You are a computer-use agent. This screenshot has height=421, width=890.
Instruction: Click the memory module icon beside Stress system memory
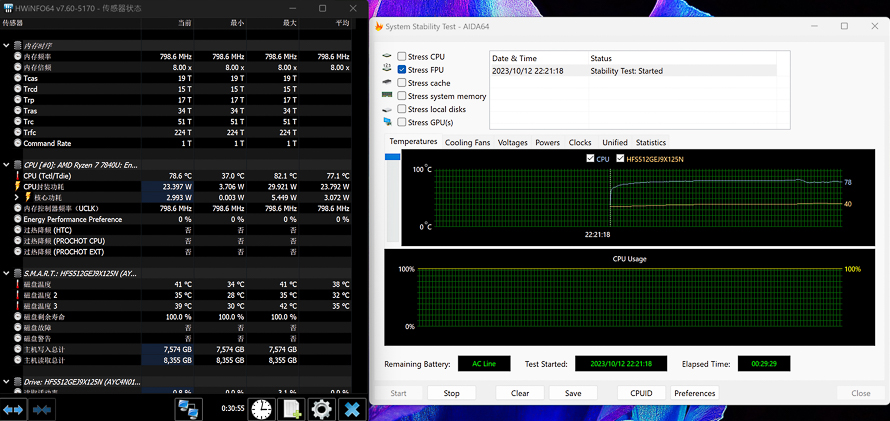[x=387, y=96]
